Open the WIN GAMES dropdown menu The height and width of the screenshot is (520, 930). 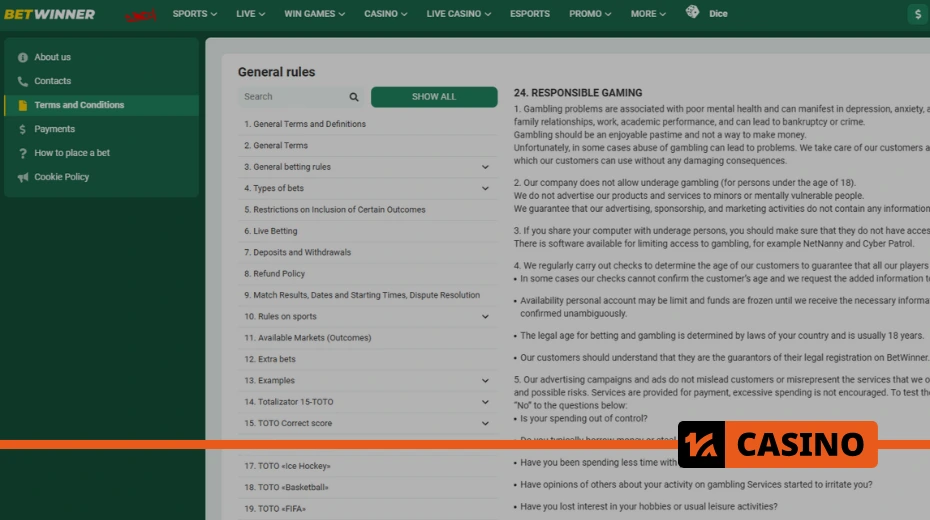coord(314,14)
